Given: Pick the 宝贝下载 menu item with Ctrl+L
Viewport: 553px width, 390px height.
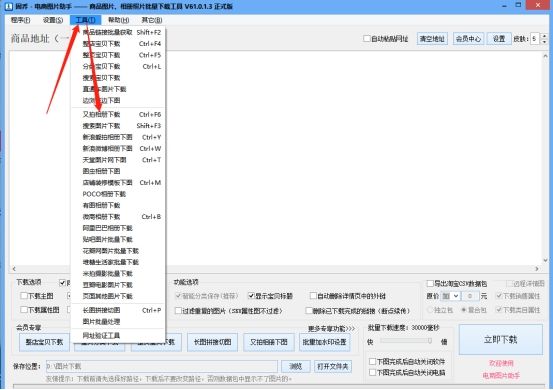Looking at the screenshot, I should (118, 66).
